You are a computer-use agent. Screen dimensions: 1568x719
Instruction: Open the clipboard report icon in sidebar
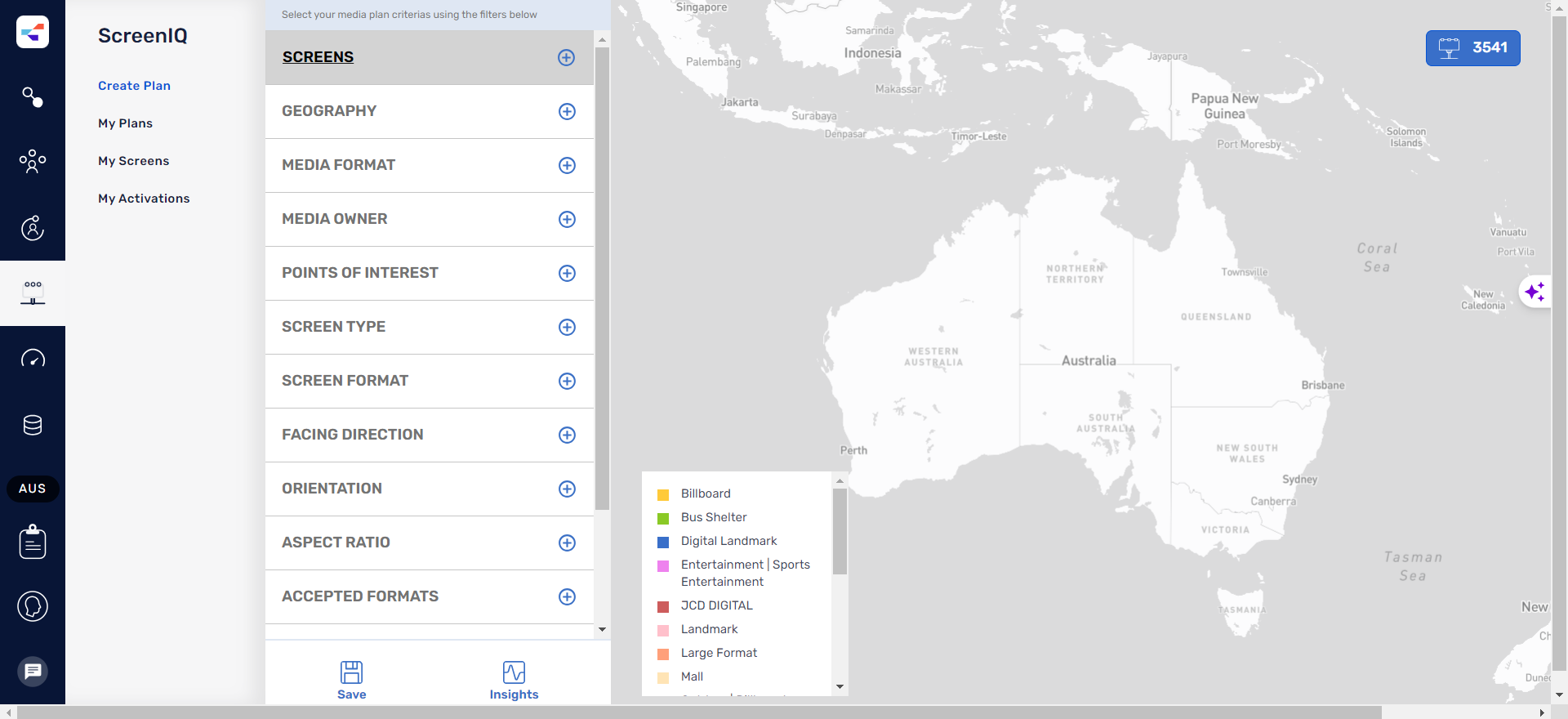[33, 542]
